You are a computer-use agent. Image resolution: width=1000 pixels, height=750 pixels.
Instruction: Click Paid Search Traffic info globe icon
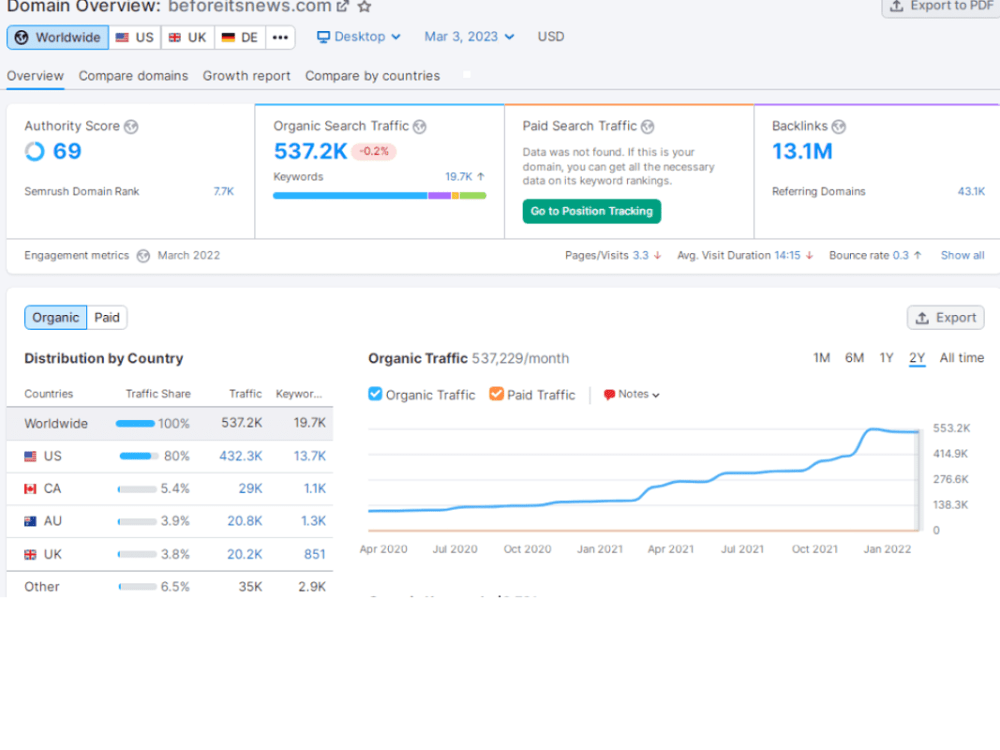tap(647, 127)
